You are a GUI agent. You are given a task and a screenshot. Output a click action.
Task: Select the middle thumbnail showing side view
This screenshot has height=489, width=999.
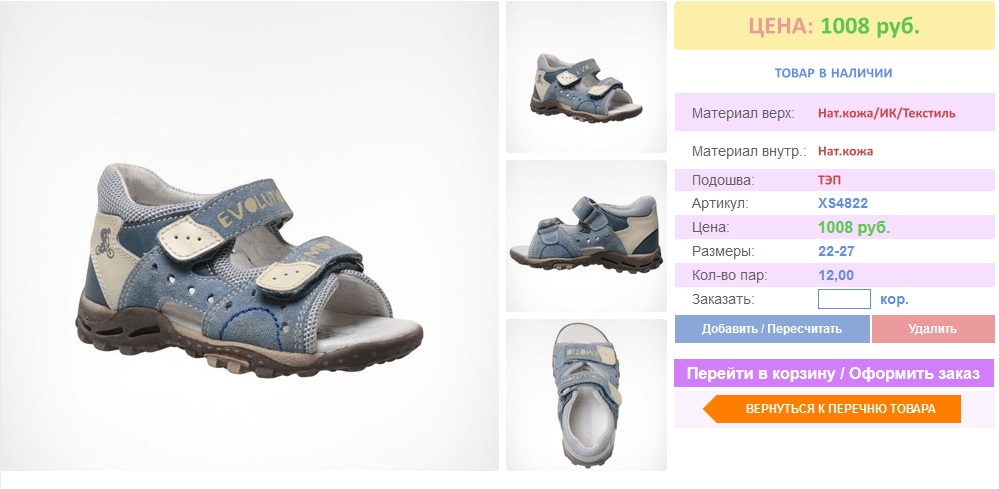coord(586,236)
